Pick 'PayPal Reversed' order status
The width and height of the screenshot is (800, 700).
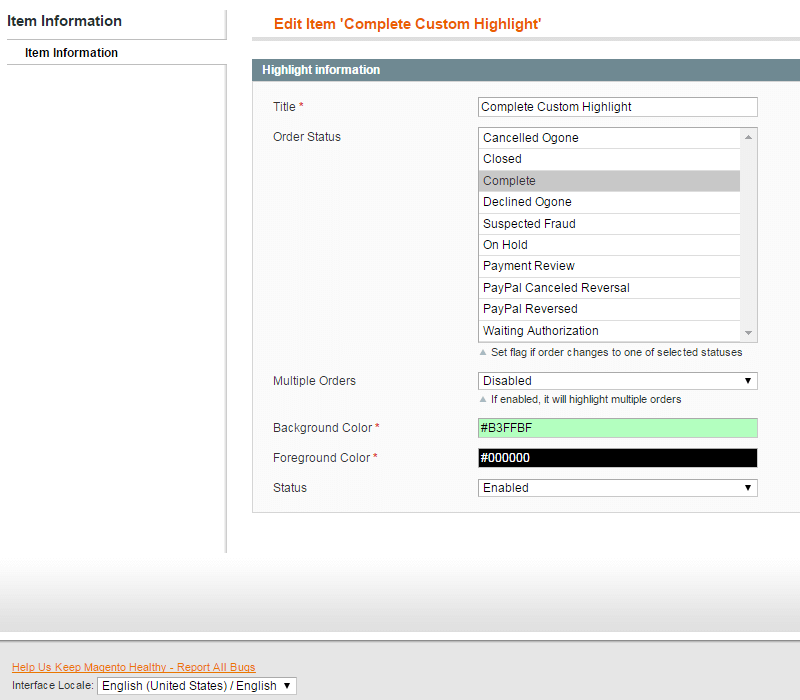[x=608, y=309]
